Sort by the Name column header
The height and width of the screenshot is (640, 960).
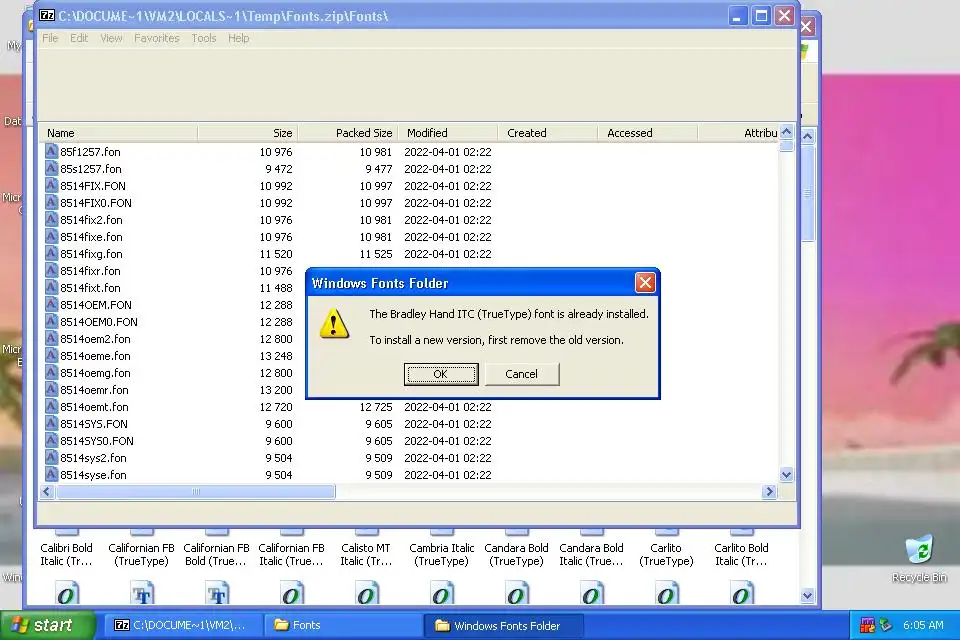(x=118, y=133)
